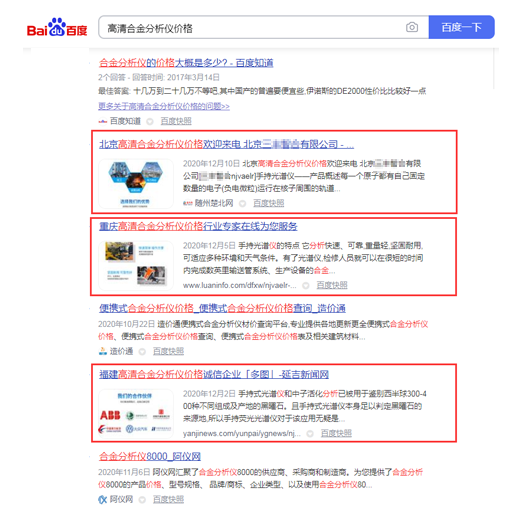Image resolution: width=506 pixels, height=517 pixels.
Task: Open 重庆高清合金分析仪价格行业专家 result title
Action: click(198, 226)
